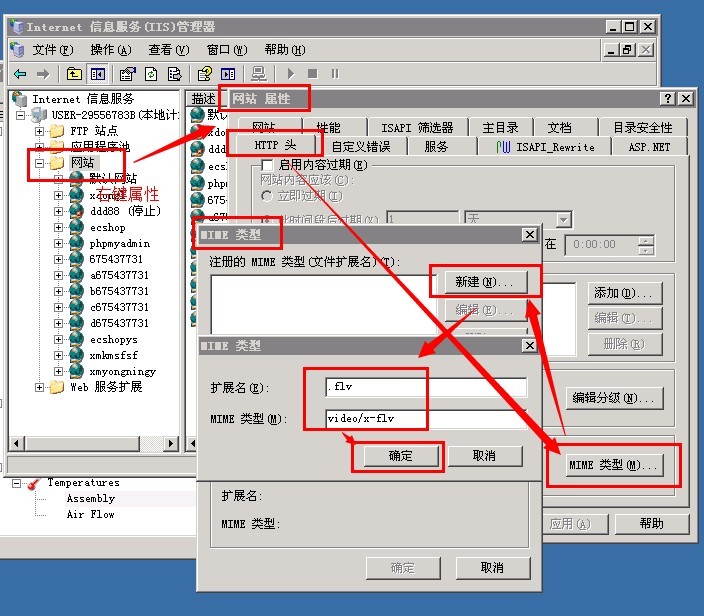Select the ecshop website globe icon

pyautogui.click(x=77, y=227)
